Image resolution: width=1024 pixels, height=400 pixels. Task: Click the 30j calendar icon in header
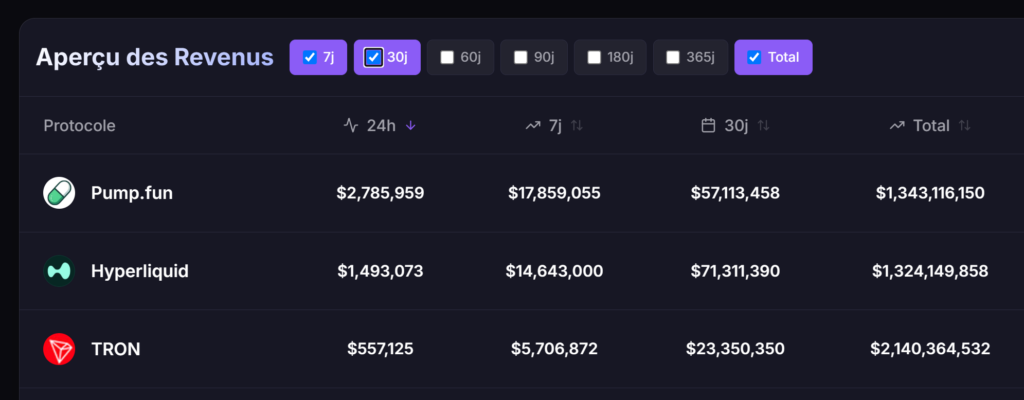709,125
